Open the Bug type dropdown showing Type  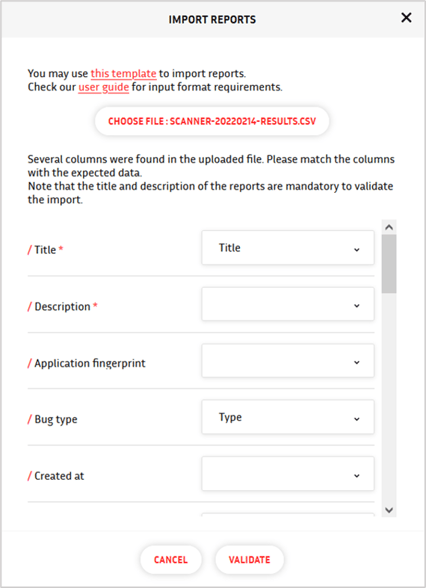click(x=288, y=417)
